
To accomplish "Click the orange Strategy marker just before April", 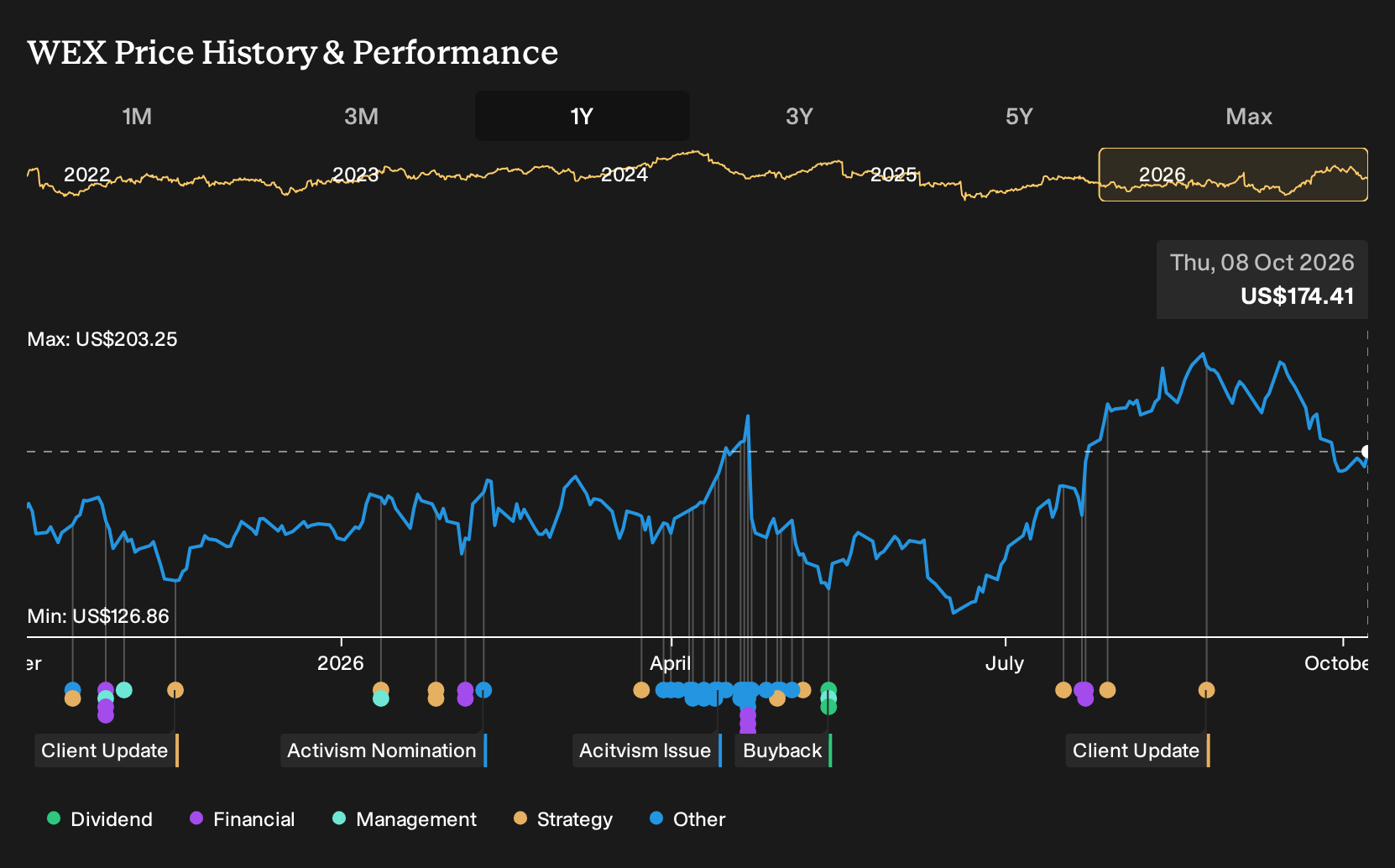I will click(641, 690).
